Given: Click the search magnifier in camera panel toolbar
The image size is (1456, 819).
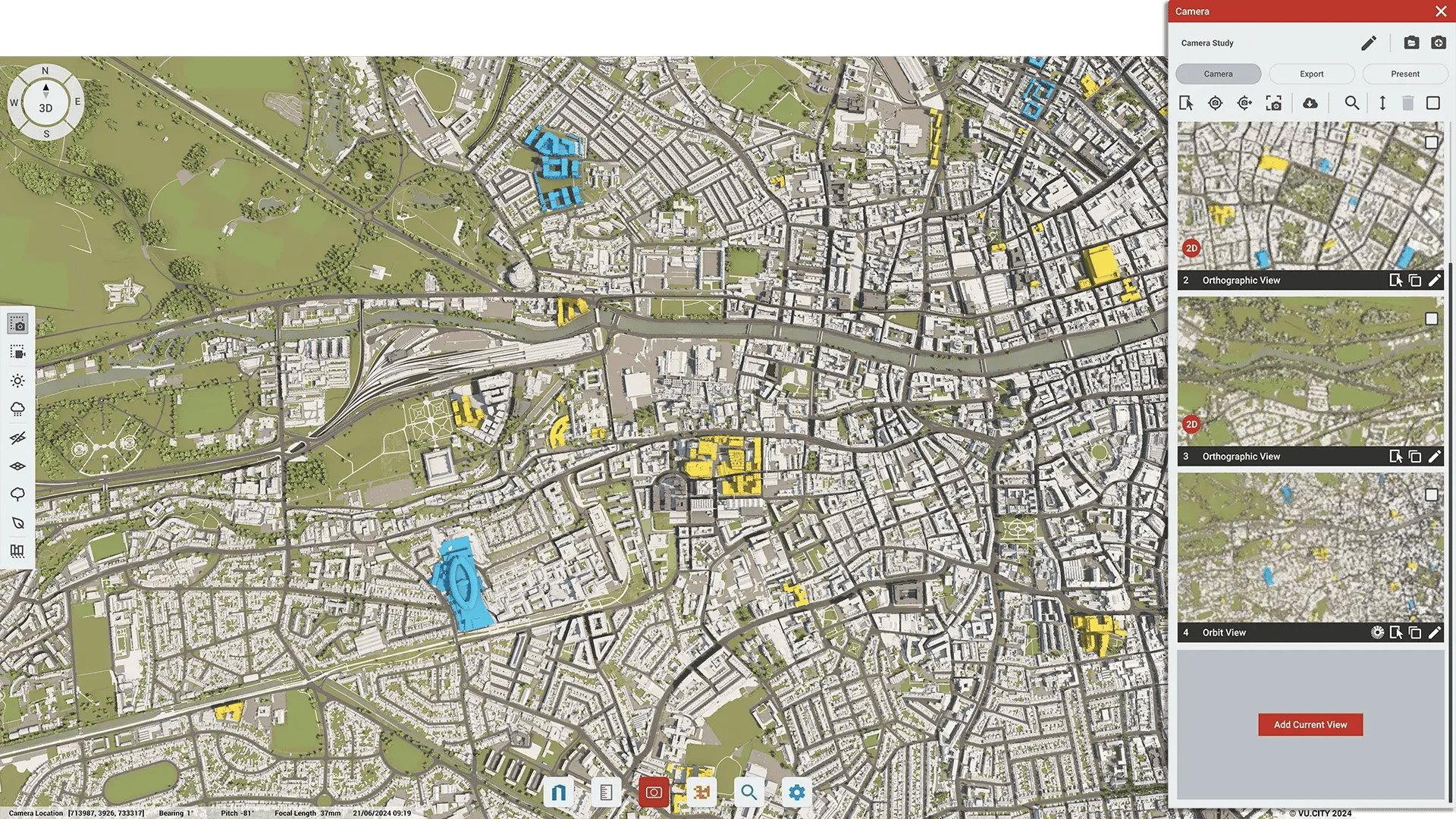Looking at the screenshot, I should tap(1351, 103).
